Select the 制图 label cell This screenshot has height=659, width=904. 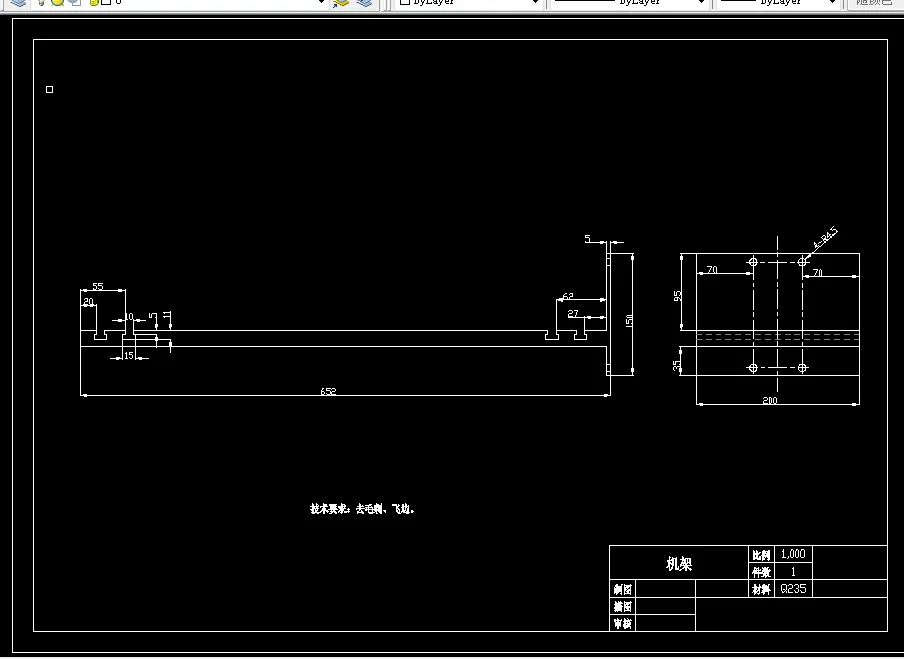[x=623, y=589]
